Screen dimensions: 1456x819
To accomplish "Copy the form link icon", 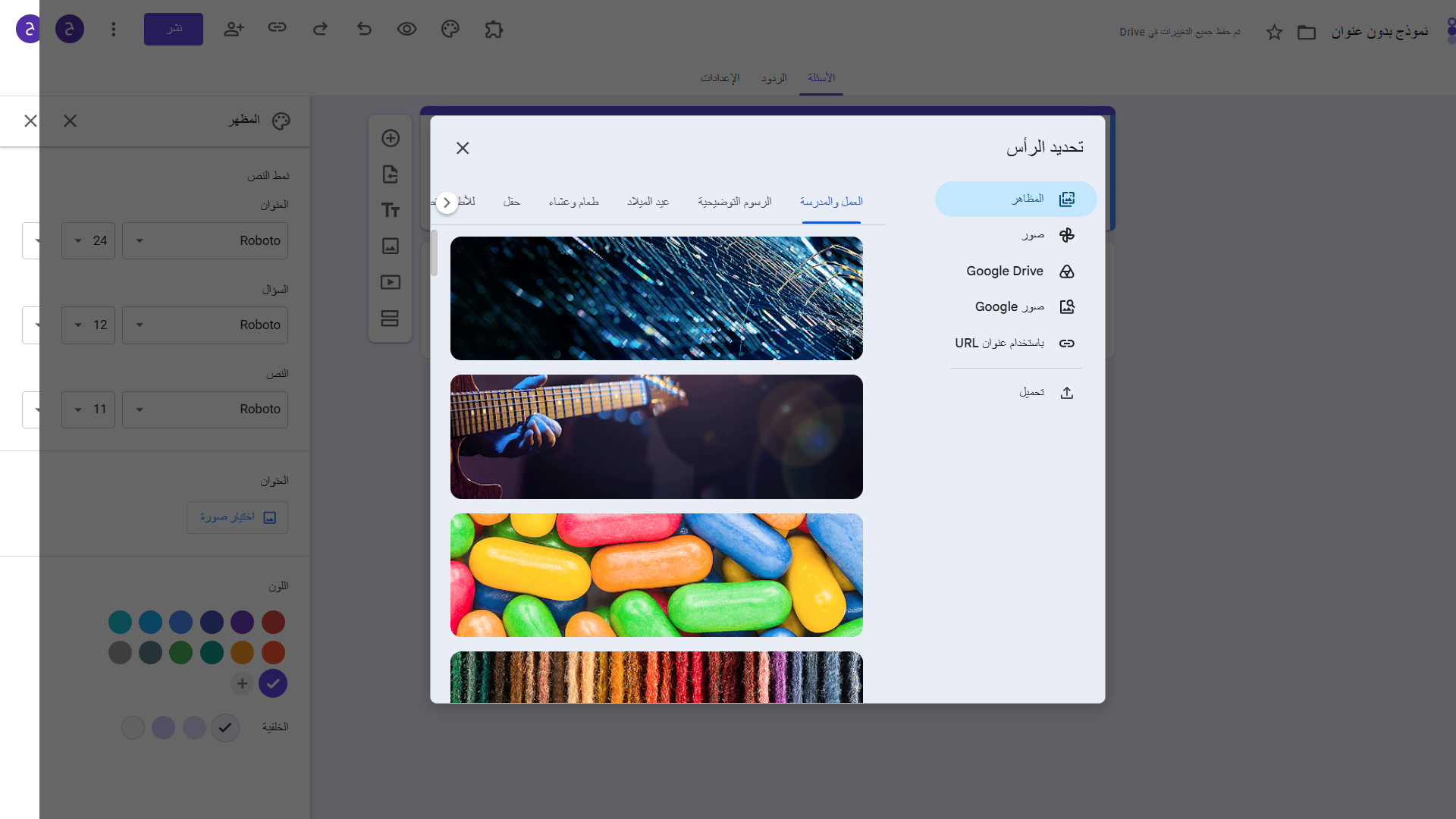I will coord(277,28).
